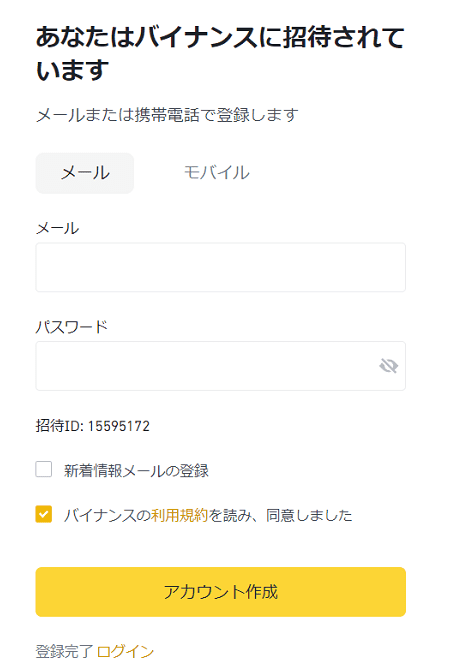Viewport: 460px width, 670px height.
Task: Click the yellow アカウント作成 button
Action: click(220, 592)
